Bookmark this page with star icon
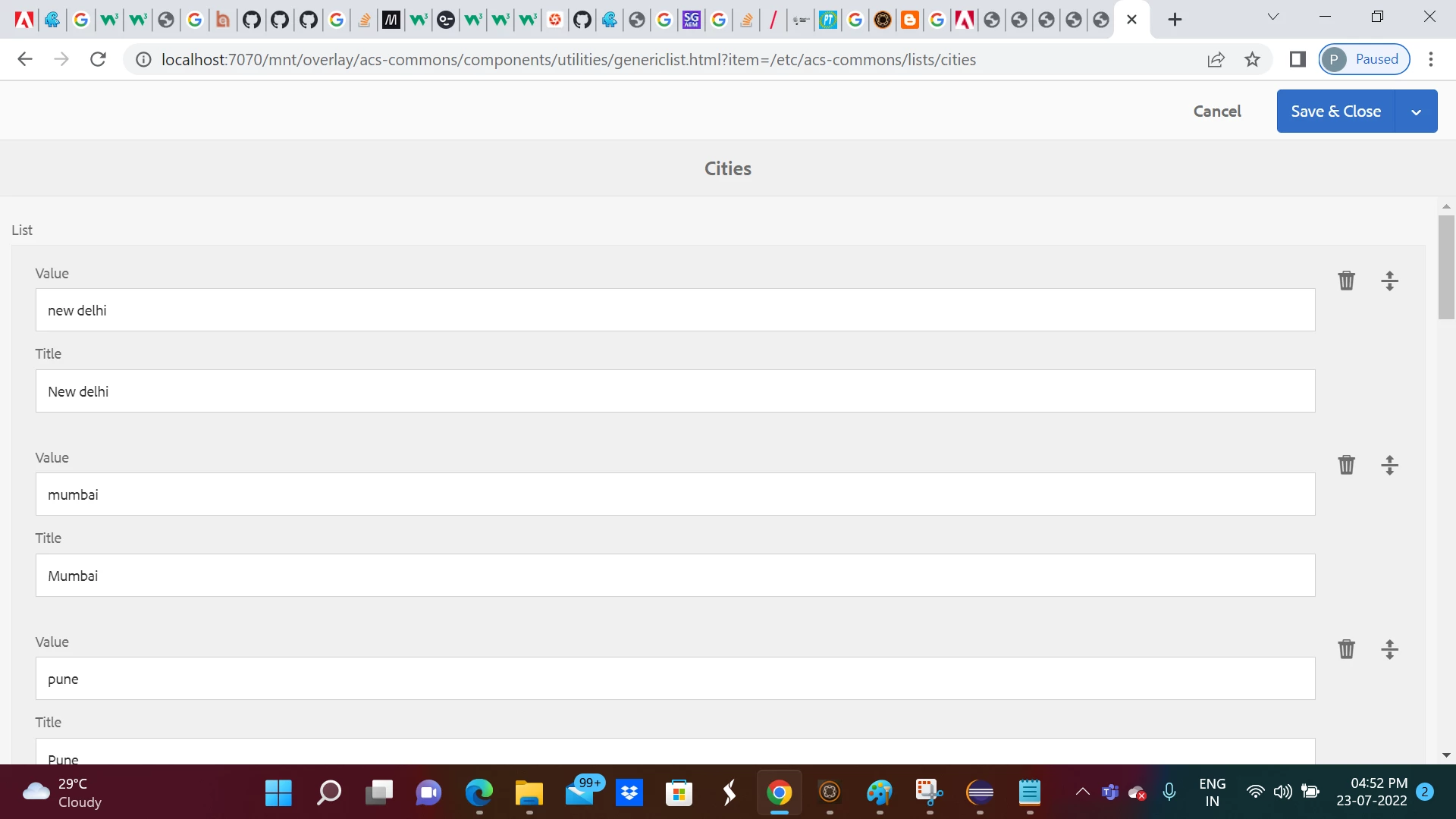 point(1252,59)
